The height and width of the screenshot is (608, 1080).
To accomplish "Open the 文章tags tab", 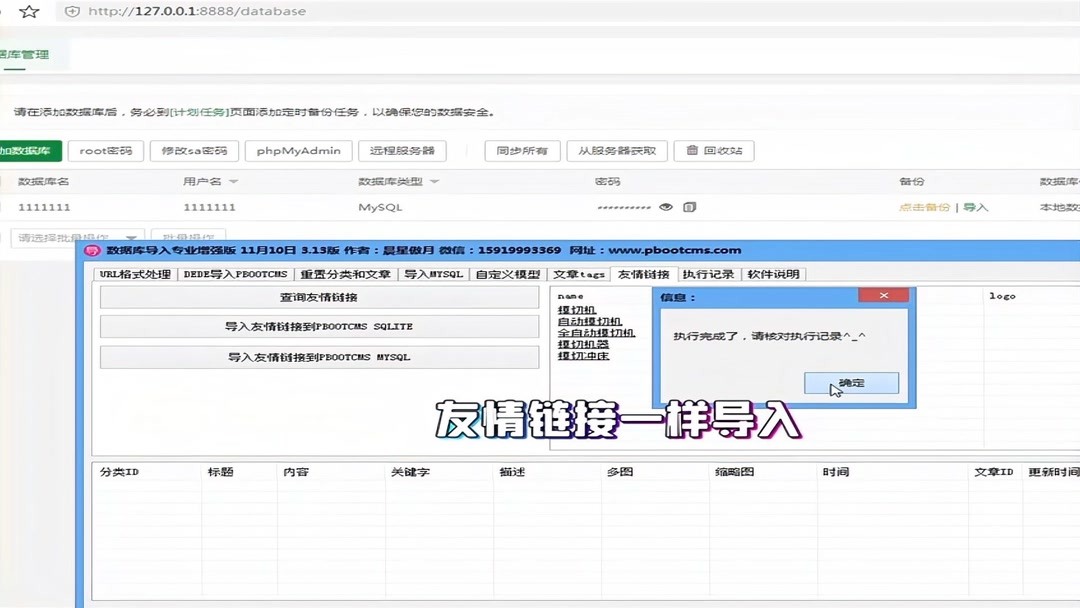I will coord(578,273).
